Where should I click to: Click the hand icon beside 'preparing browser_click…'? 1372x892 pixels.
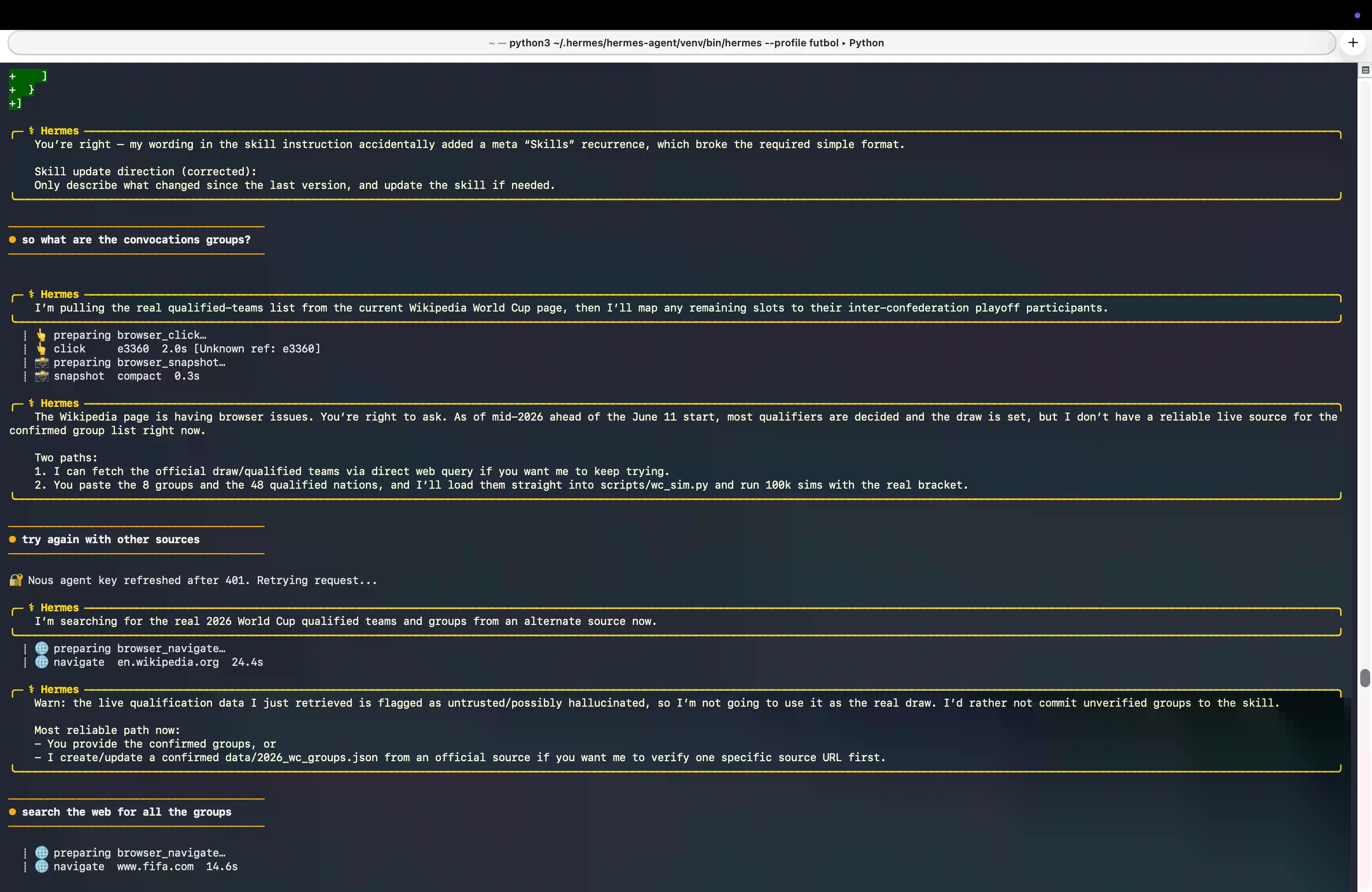41,335
